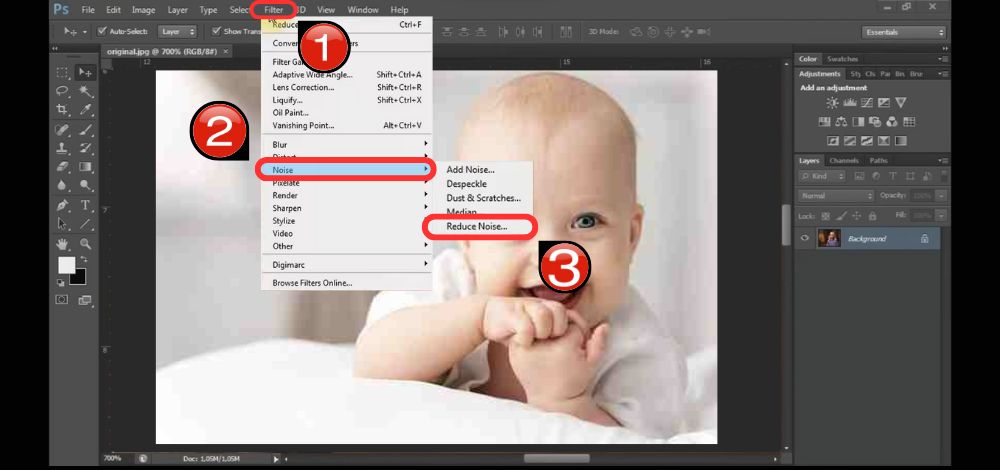
Task: Select the Brush tool
Action: click(x=85, y=130)
